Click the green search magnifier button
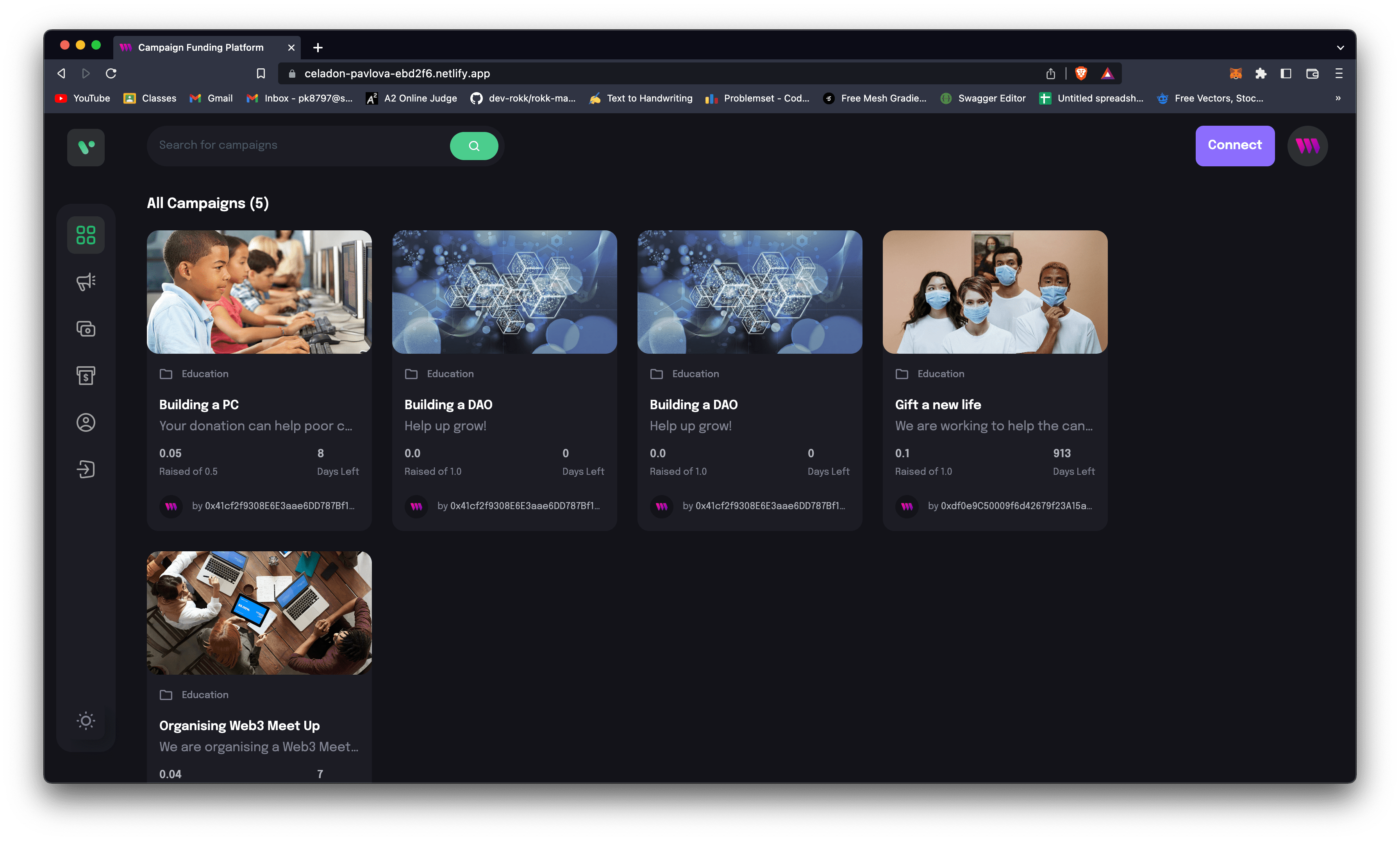Viewport: 1400px width, 841px height. click(474, 146)
